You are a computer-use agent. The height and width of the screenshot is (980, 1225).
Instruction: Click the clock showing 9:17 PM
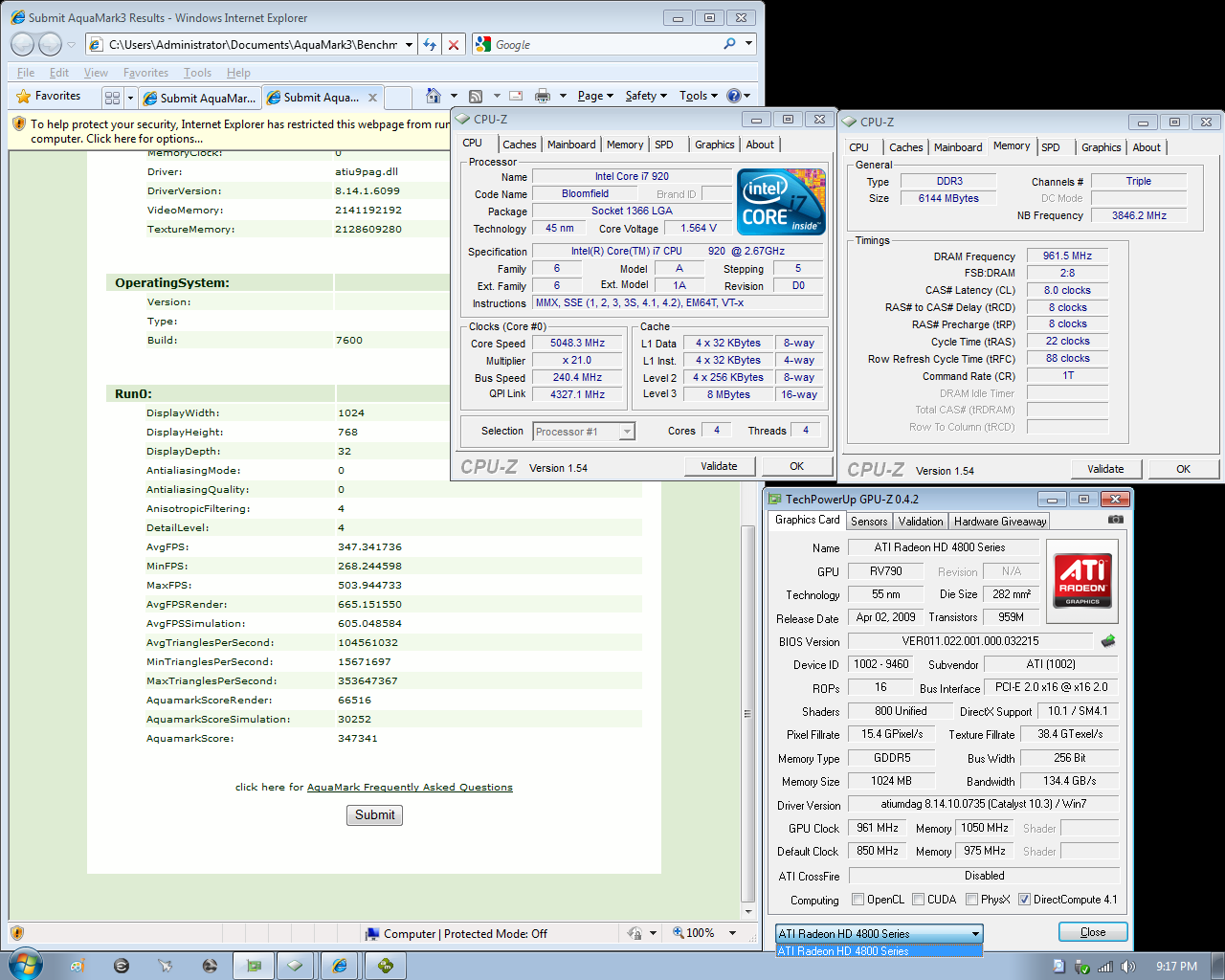click(1176, 967)
